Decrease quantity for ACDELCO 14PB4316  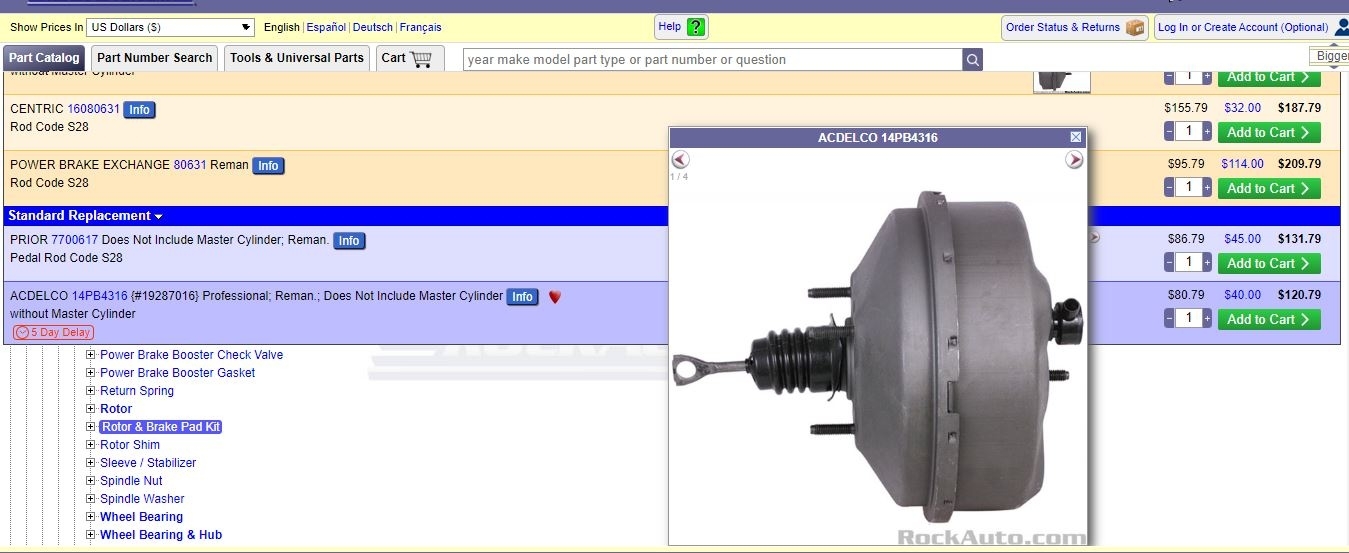(1169, 319)
